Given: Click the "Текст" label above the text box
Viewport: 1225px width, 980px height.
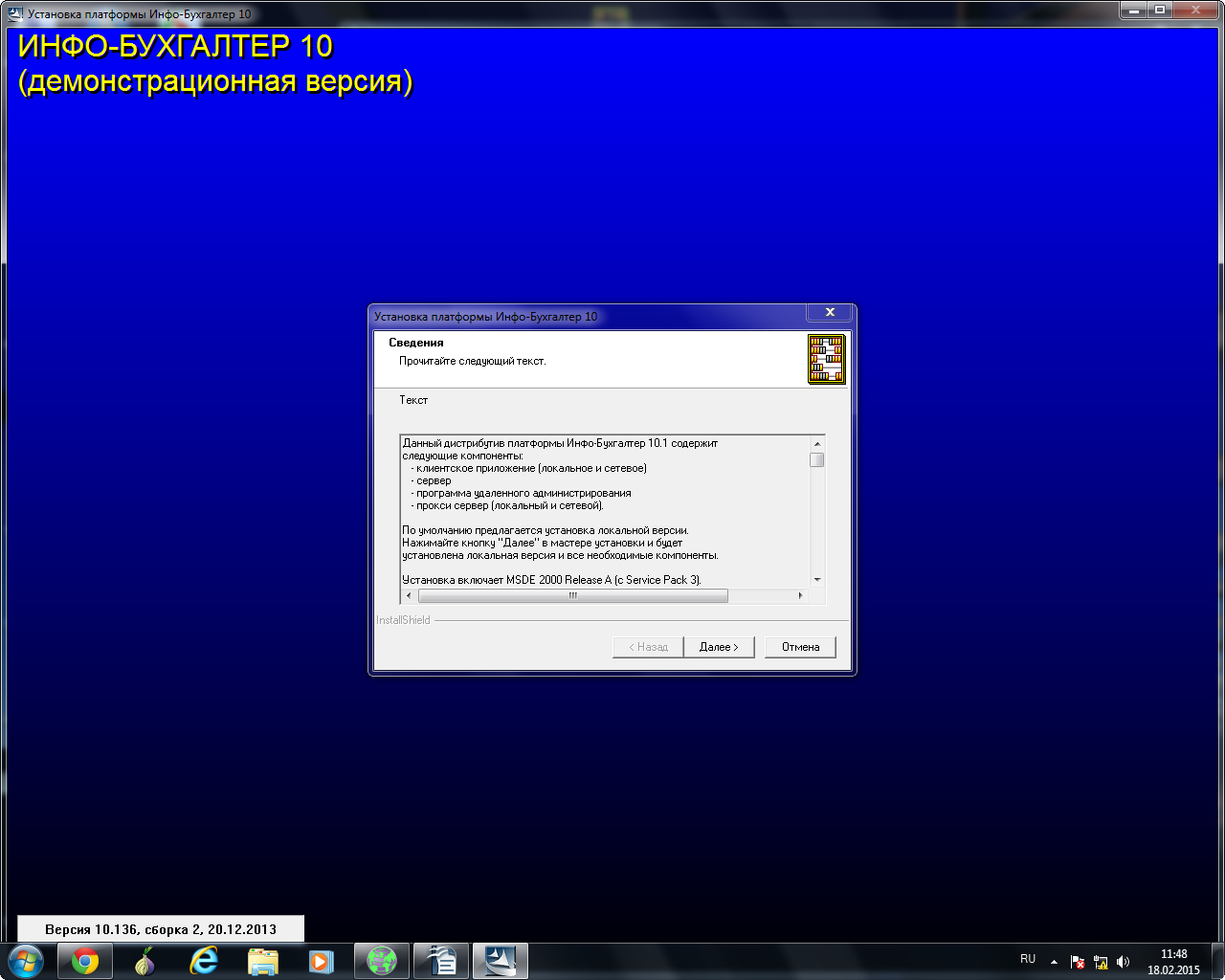Looking at the screenshot, I should tap(413, 400).
